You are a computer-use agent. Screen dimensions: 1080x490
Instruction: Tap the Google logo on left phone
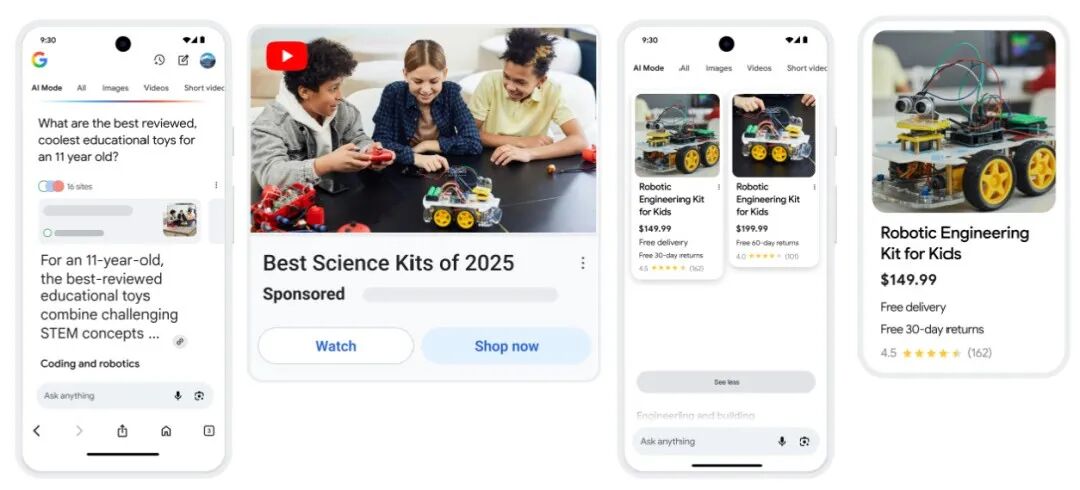(39, 60)
